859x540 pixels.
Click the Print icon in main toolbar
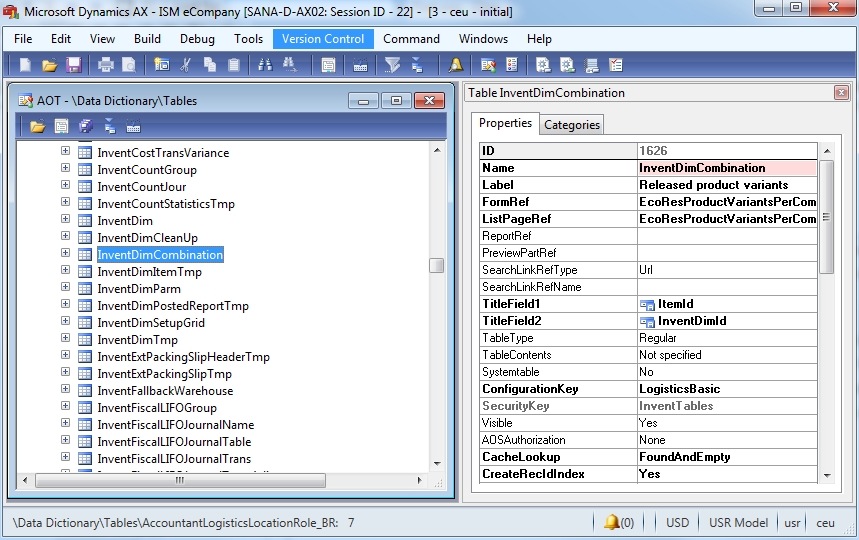pos(105,66)
